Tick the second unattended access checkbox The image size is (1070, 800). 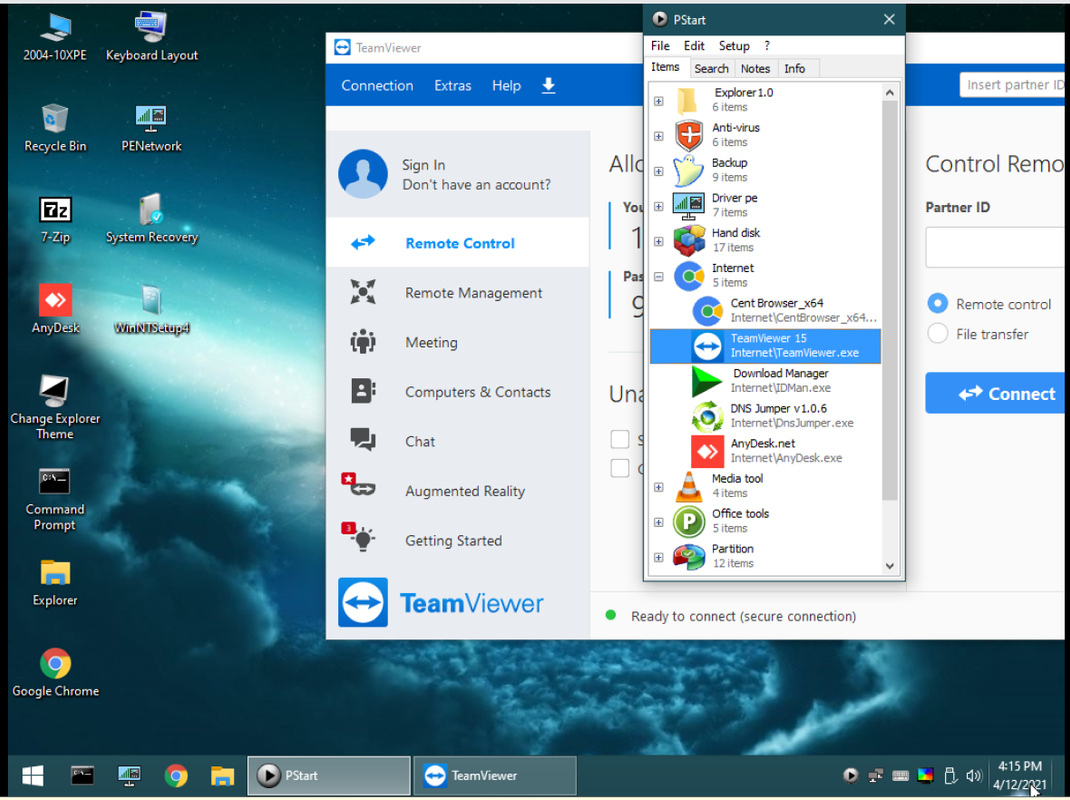click(620, 468)
